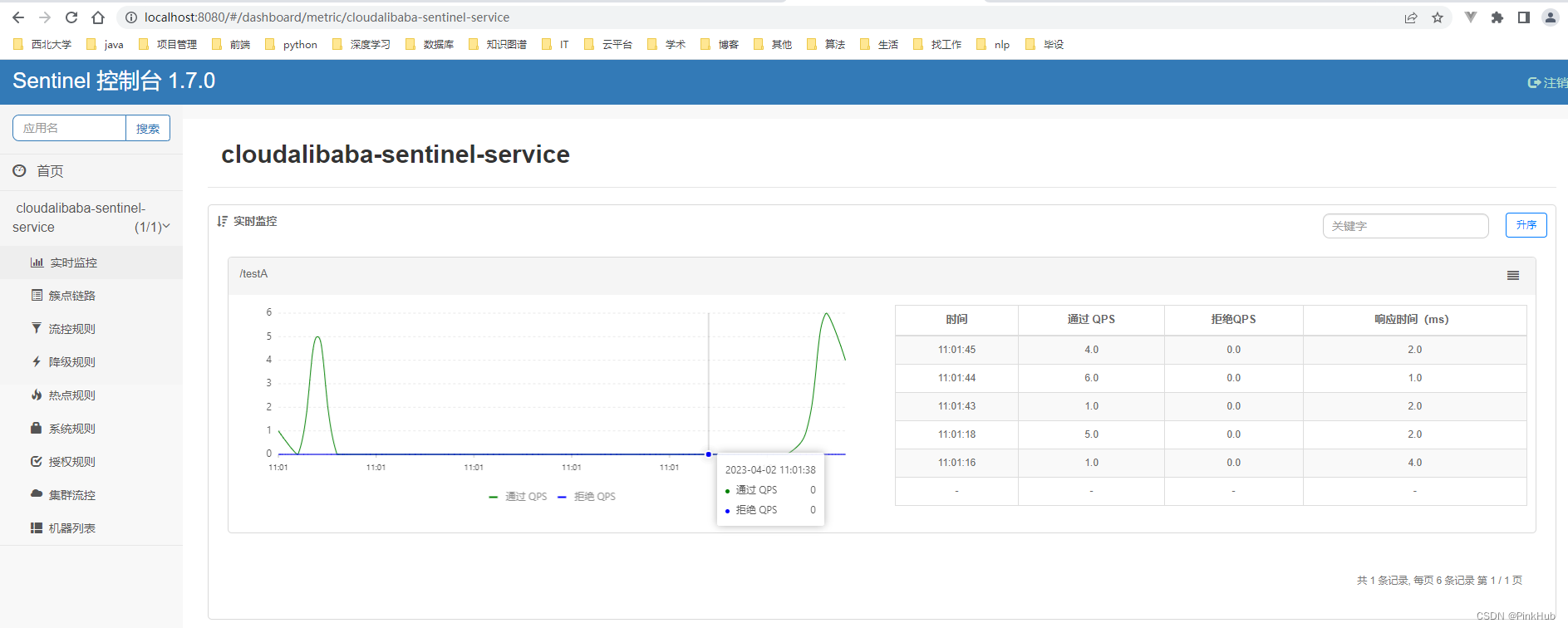This screenshot has width=1568, height=628.
Task: Click the 首页 dashboard icon
Action: point(19,170)
